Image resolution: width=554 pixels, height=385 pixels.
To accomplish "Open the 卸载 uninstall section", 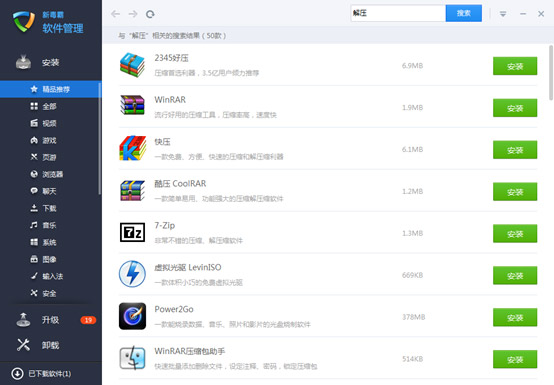I will coord(51,345).
